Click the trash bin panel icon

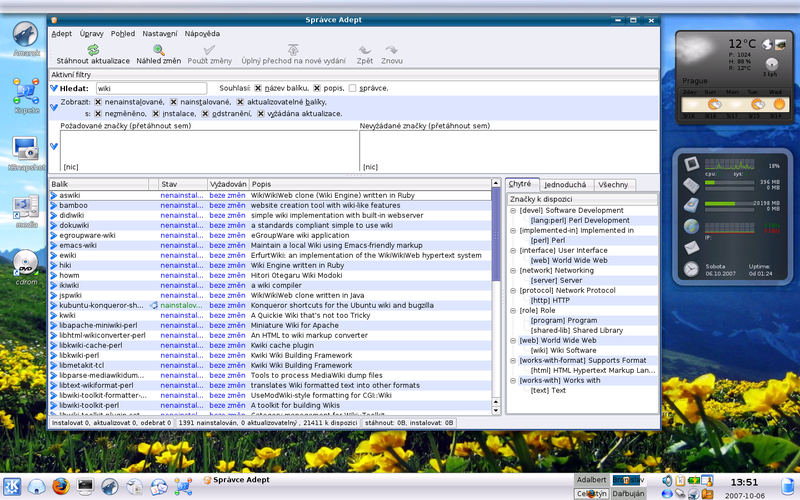(788, 487)
